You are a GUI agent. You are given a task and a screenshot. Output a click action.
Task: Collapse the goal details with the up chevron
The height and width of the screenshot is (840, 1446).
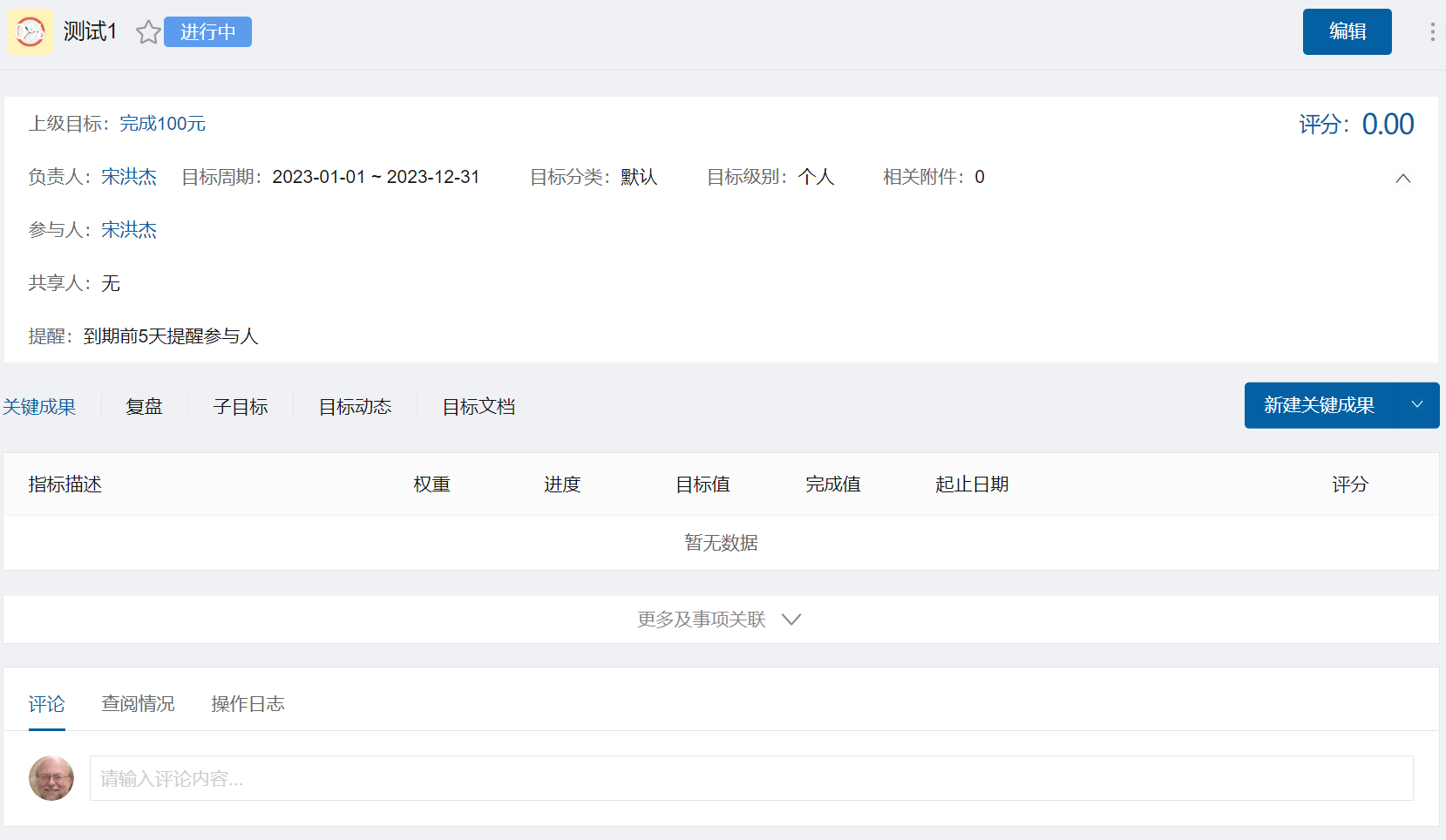1402,178
